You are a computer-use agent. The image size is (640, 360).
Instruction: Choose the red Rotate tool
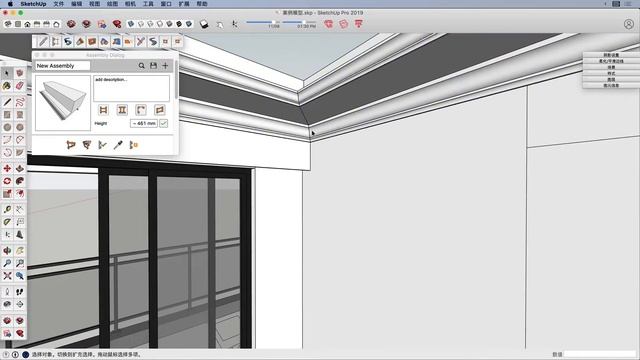7,181
